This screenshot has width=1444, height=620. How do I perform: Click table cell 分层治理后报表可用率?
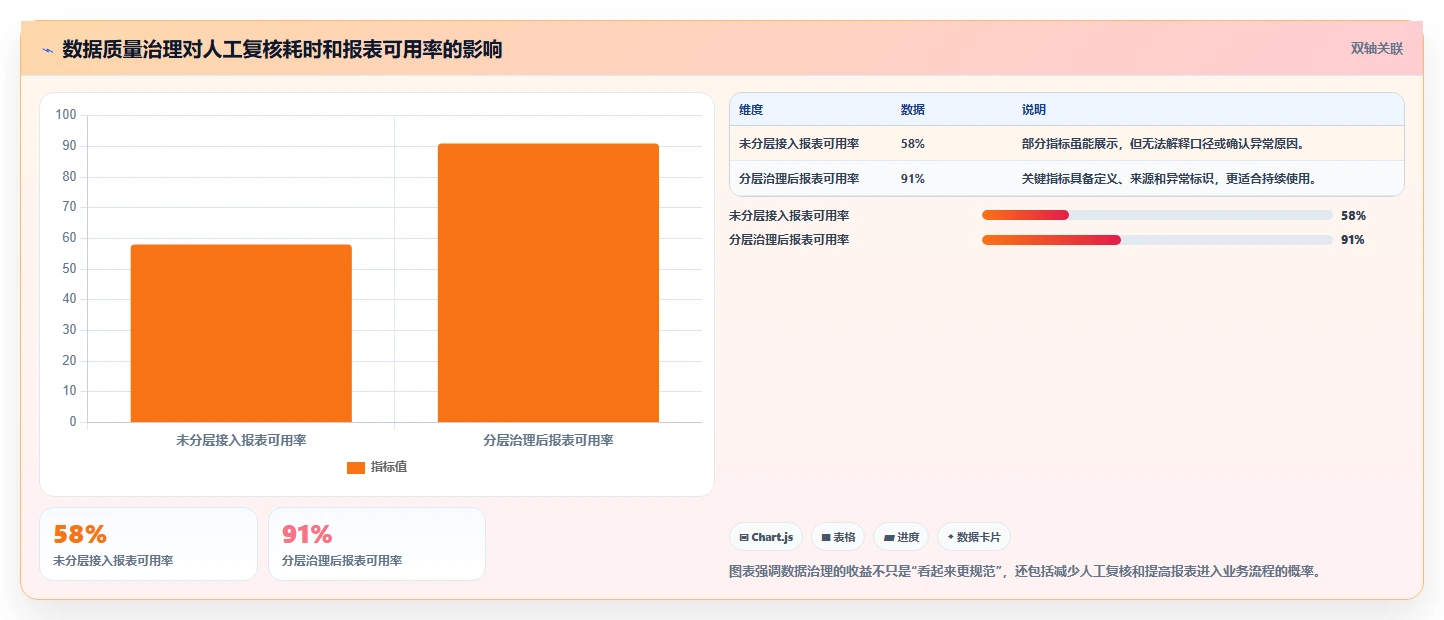pyautogui.click(x=799, y=179)
